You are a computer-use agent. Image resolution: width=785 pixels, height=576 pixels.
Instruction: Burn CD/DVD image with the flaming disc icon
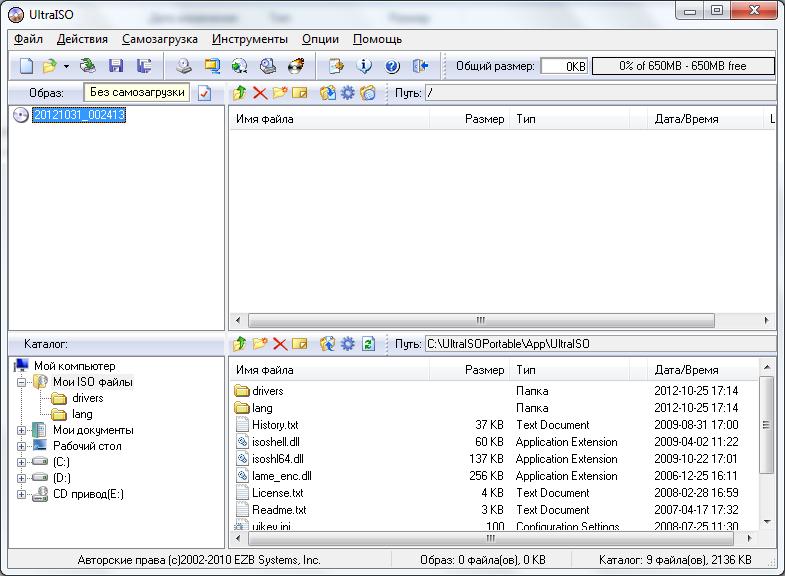296,66
